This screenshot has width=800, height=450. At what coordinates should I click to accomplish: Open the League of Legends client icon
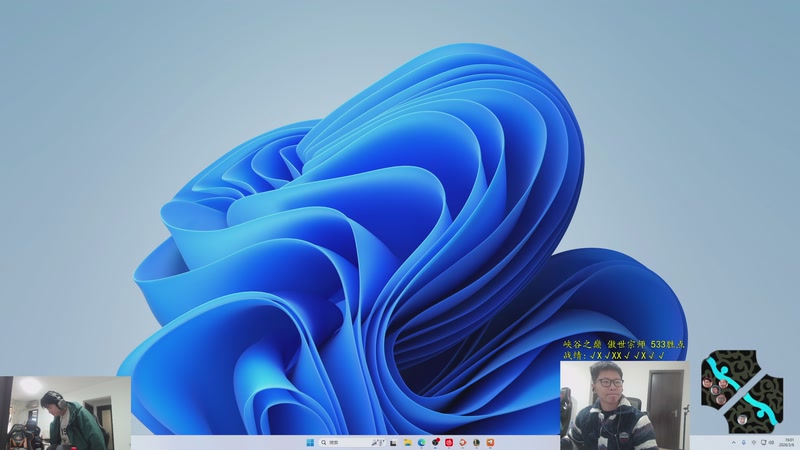(x=477, y=442)
